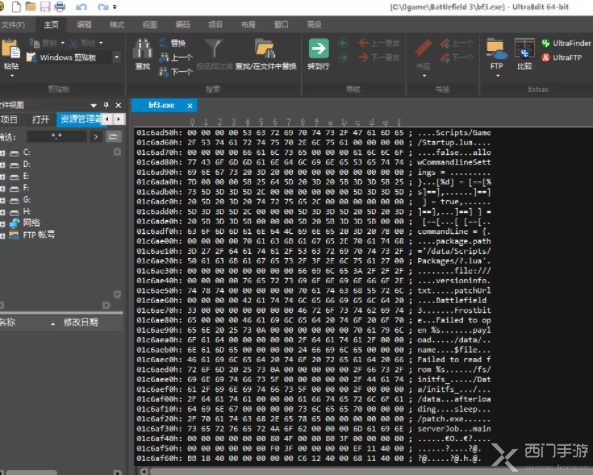This screenshot has height=475, width=593.
Task: Close the bf3.exe file tab
Action: pyautogui.click(x=190, y=106)
